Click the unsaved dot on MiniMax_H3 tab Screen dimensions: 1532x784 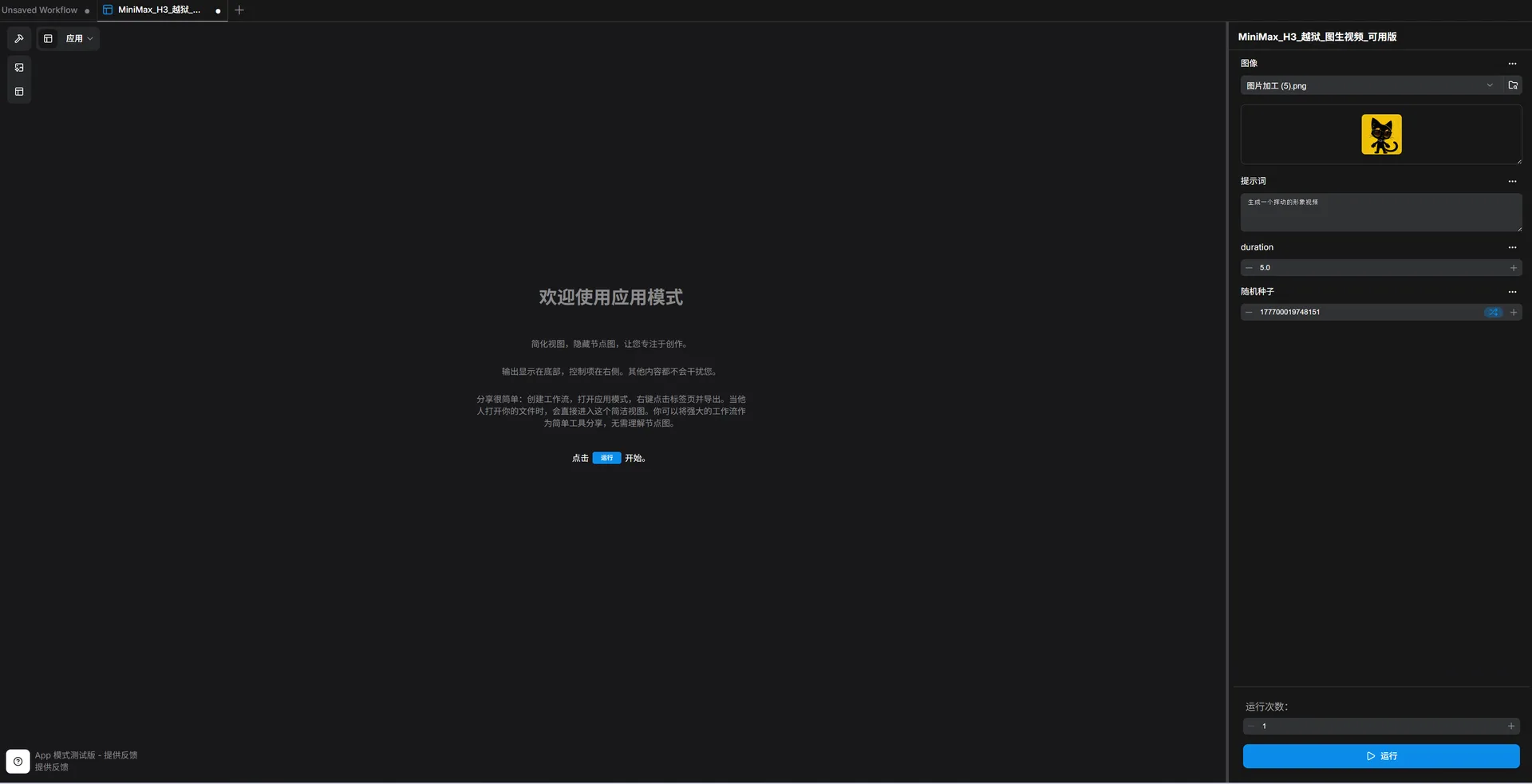pyautogui.click(x=218, y=11)
